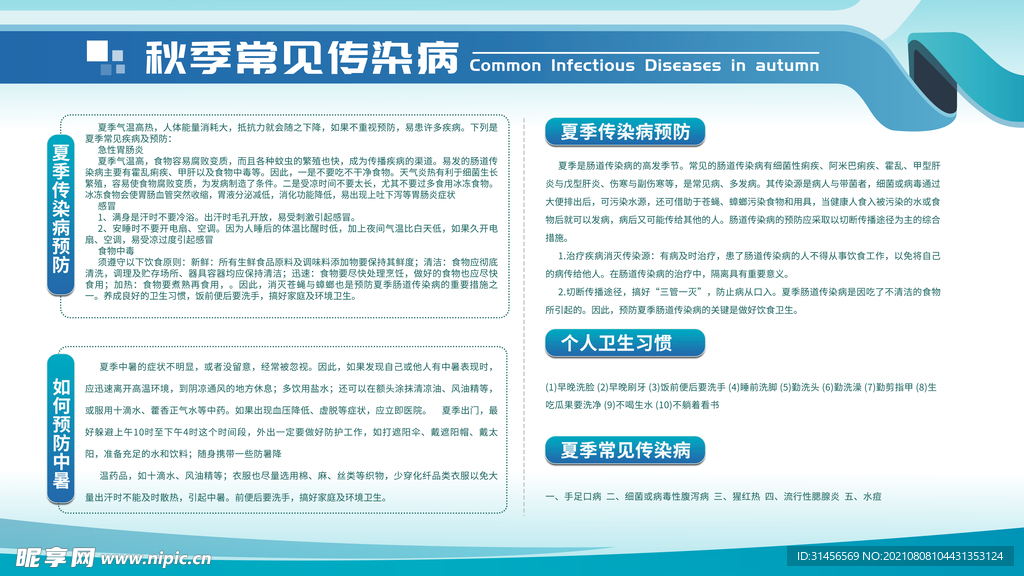Click the line starting 1.治疗疾病消灭传染源

click(743, 264)
